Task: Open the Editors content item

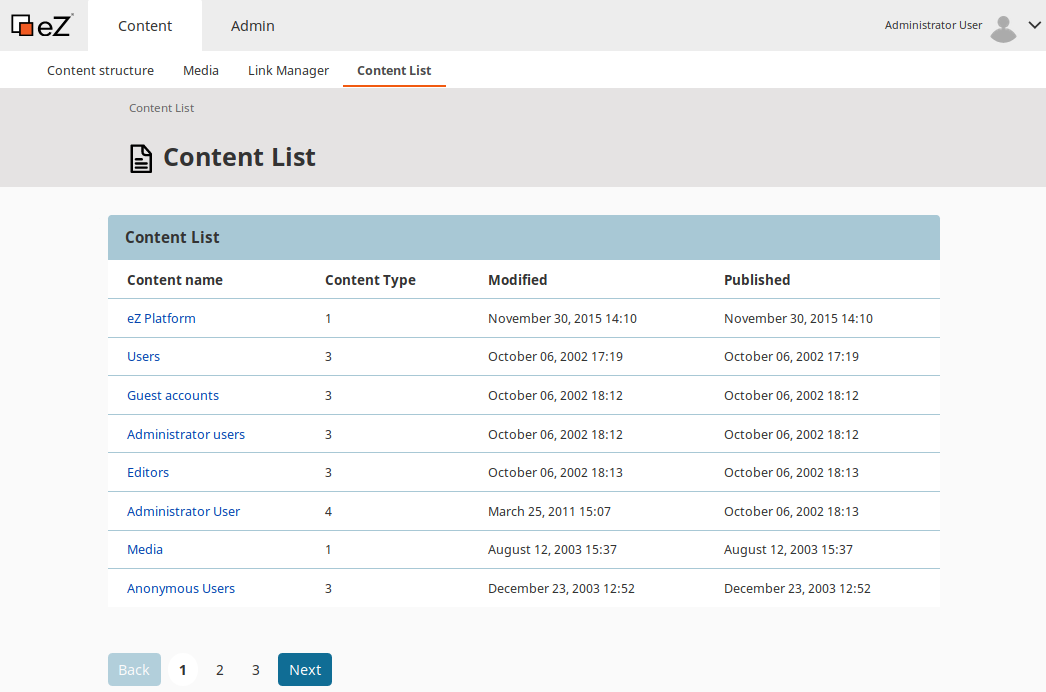Action: point(148,472)
